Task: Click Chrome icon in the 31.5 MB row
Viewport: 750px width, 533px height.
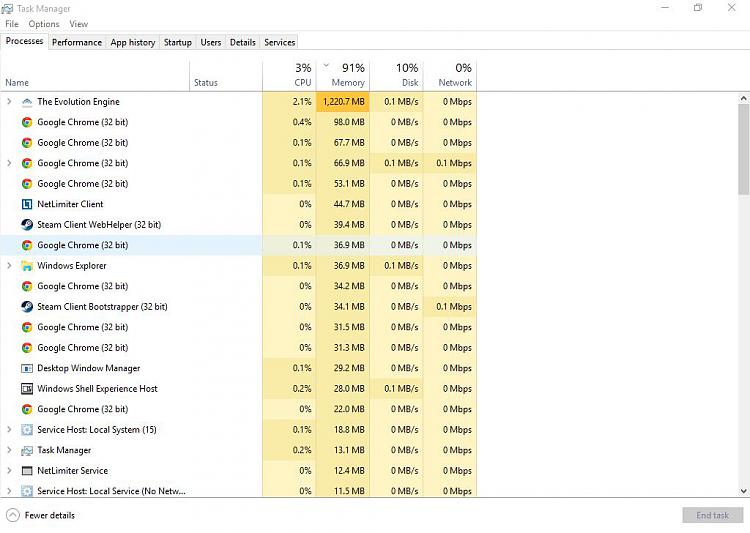Action: pyautogui.click(x=27, y=327)
